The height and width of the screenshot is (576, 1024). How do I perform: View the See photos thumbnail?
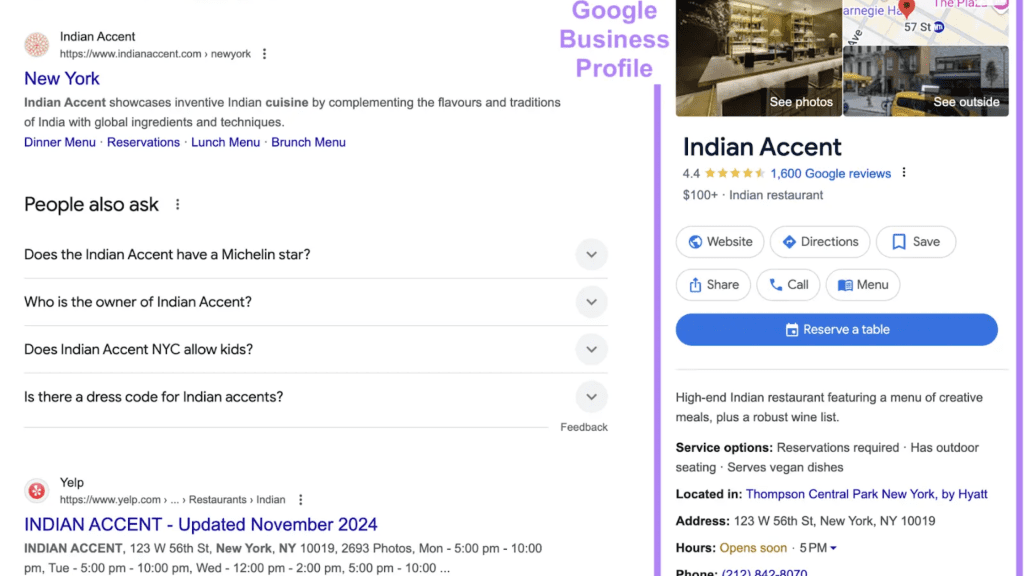(x=758, y=60)
